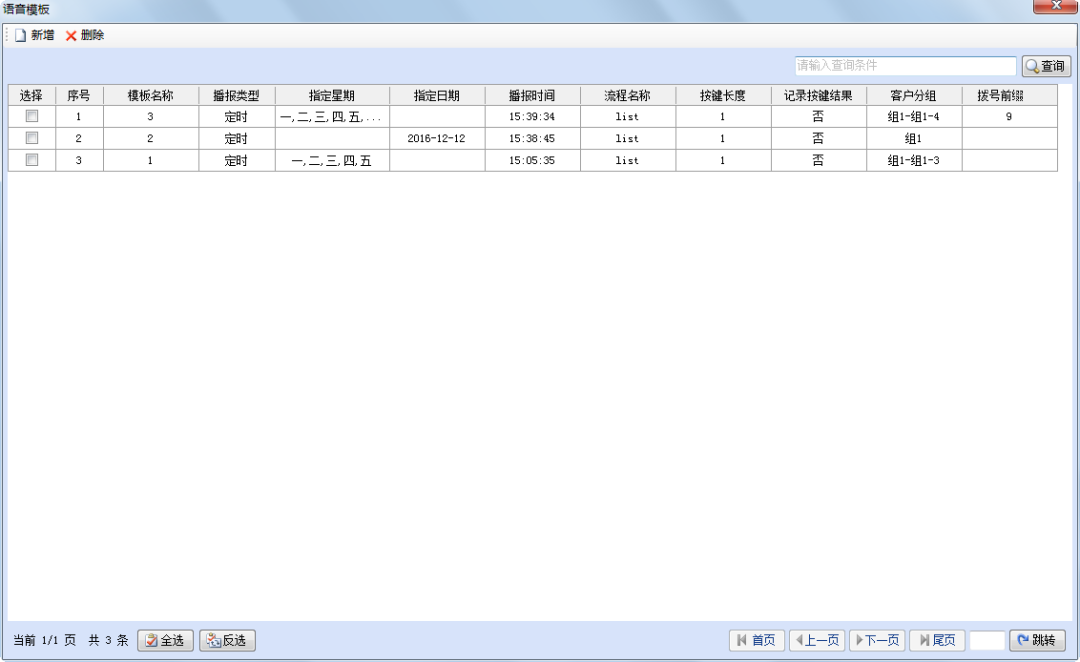This screenshot has width=1080, height=662.
Task: Go to next page with 下一页
Action: (x=876, y=640)
